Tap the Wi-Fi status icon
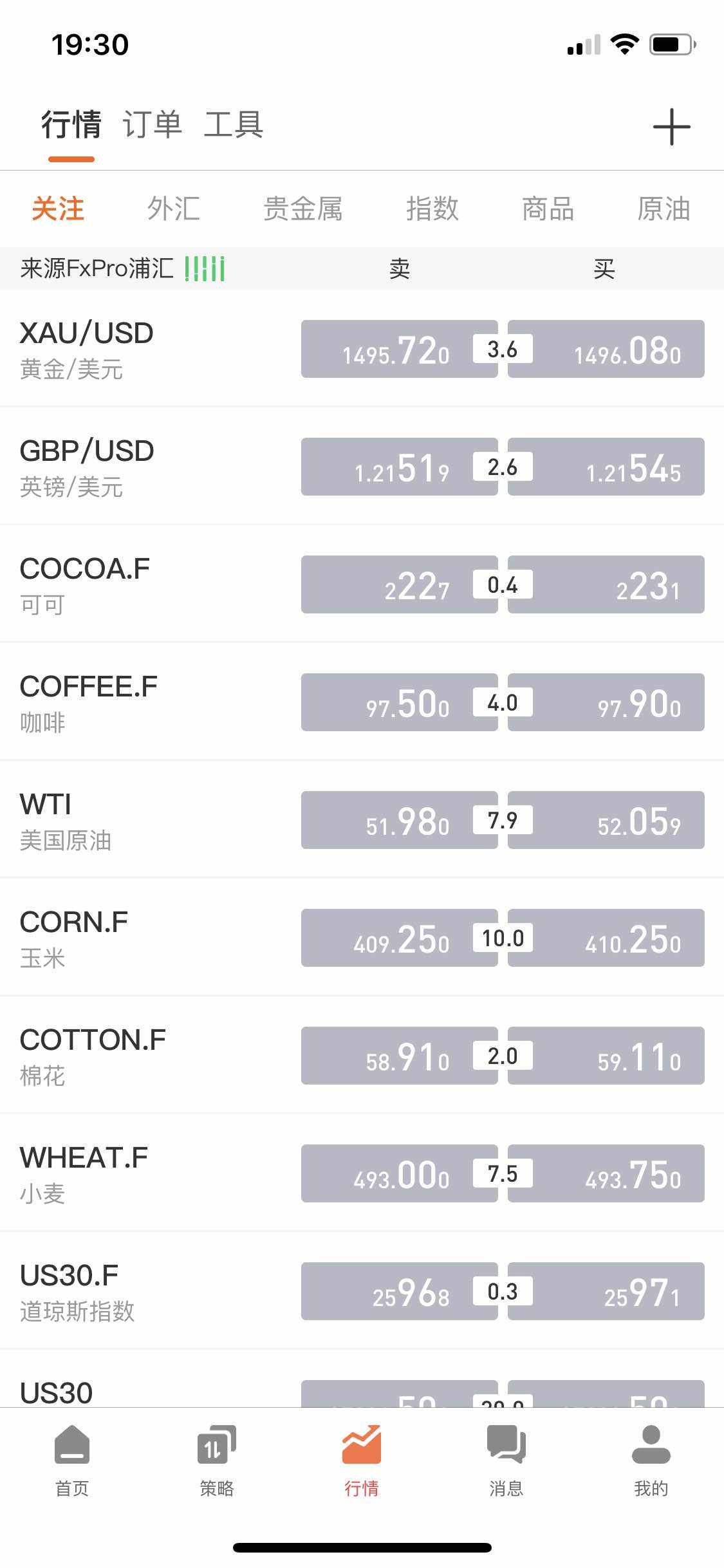The height and width of the screenshot is (1568, 724). coord(624,44)
